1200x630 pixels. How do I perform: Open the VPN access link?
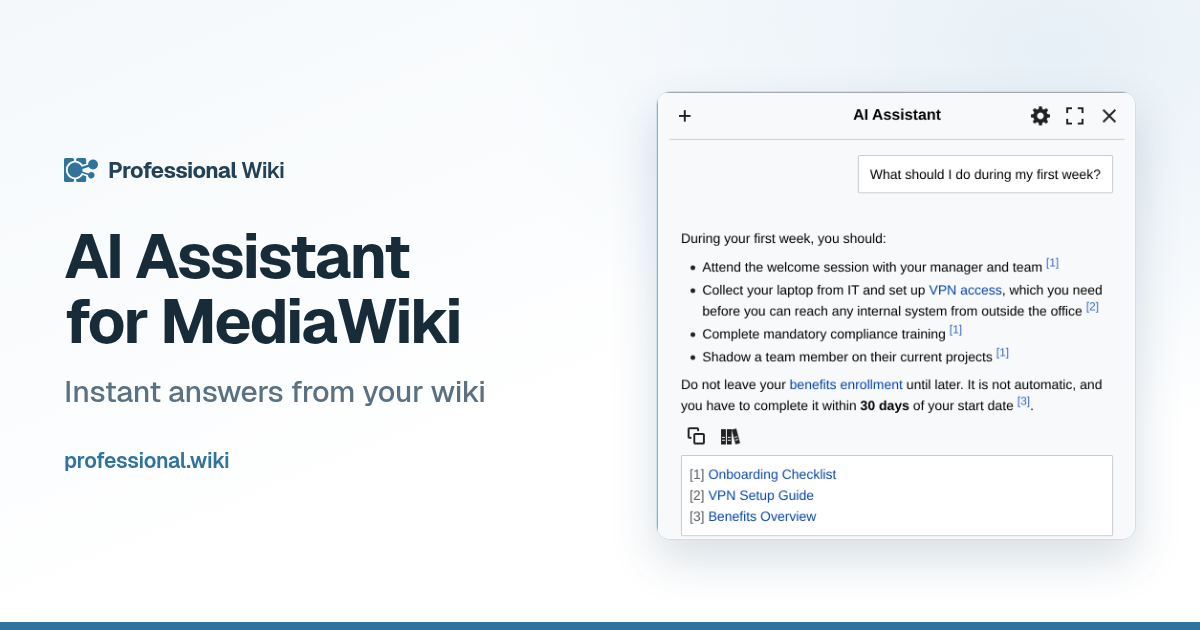(965, 290)
